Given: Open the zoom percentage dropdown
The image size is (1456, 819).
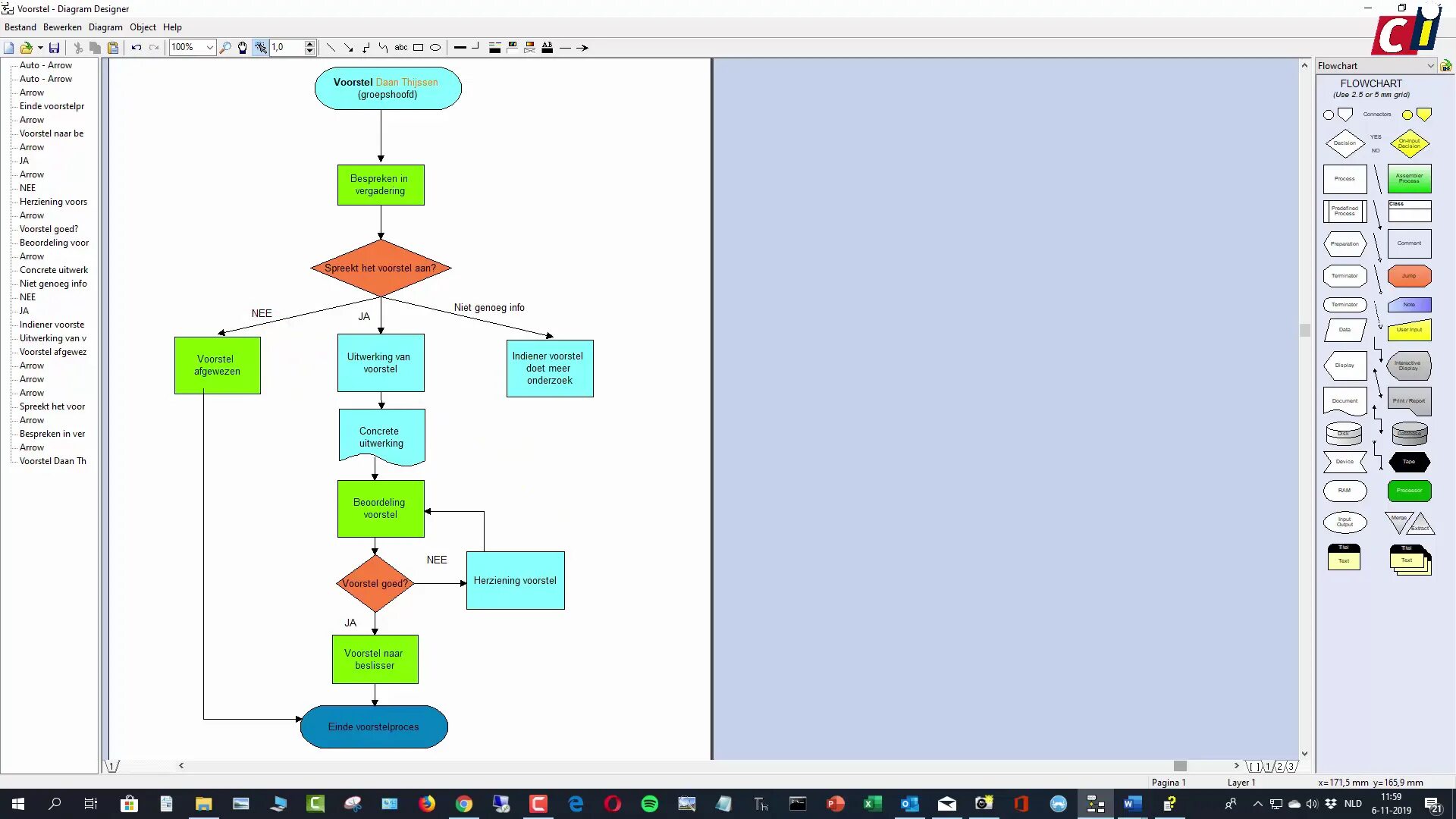Looking at the screenshot, I should 210,47.
